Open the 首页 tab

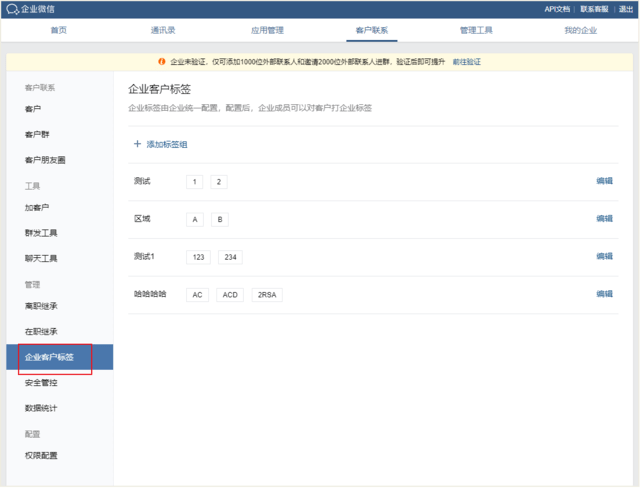pyautogui.click(x=59, y=31)
